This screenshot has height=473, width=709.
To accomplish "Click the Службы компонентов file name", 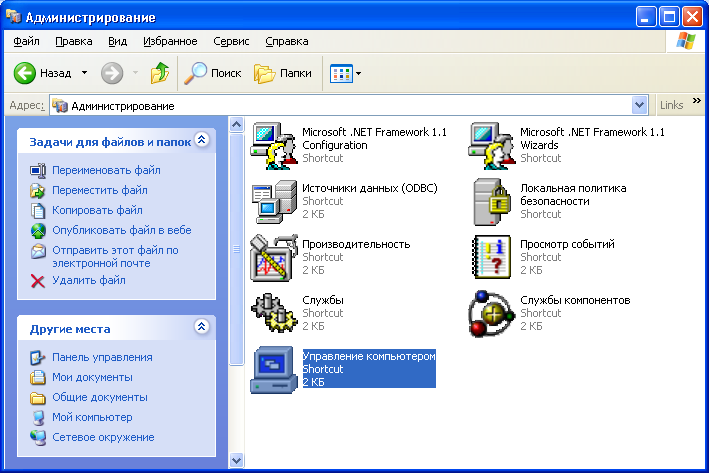I will [575, 300].
